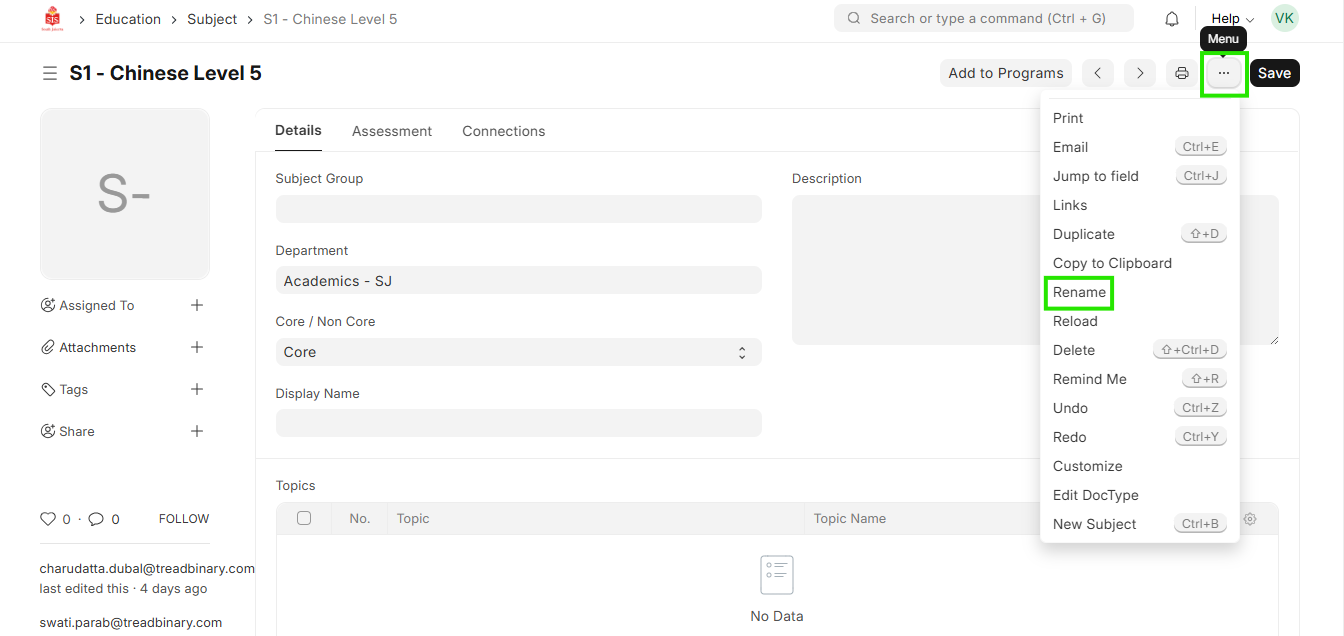The height and width of the screenshot is (636, 1344).
Task: Click the heart like icon
Action: (x=48, y=519)
